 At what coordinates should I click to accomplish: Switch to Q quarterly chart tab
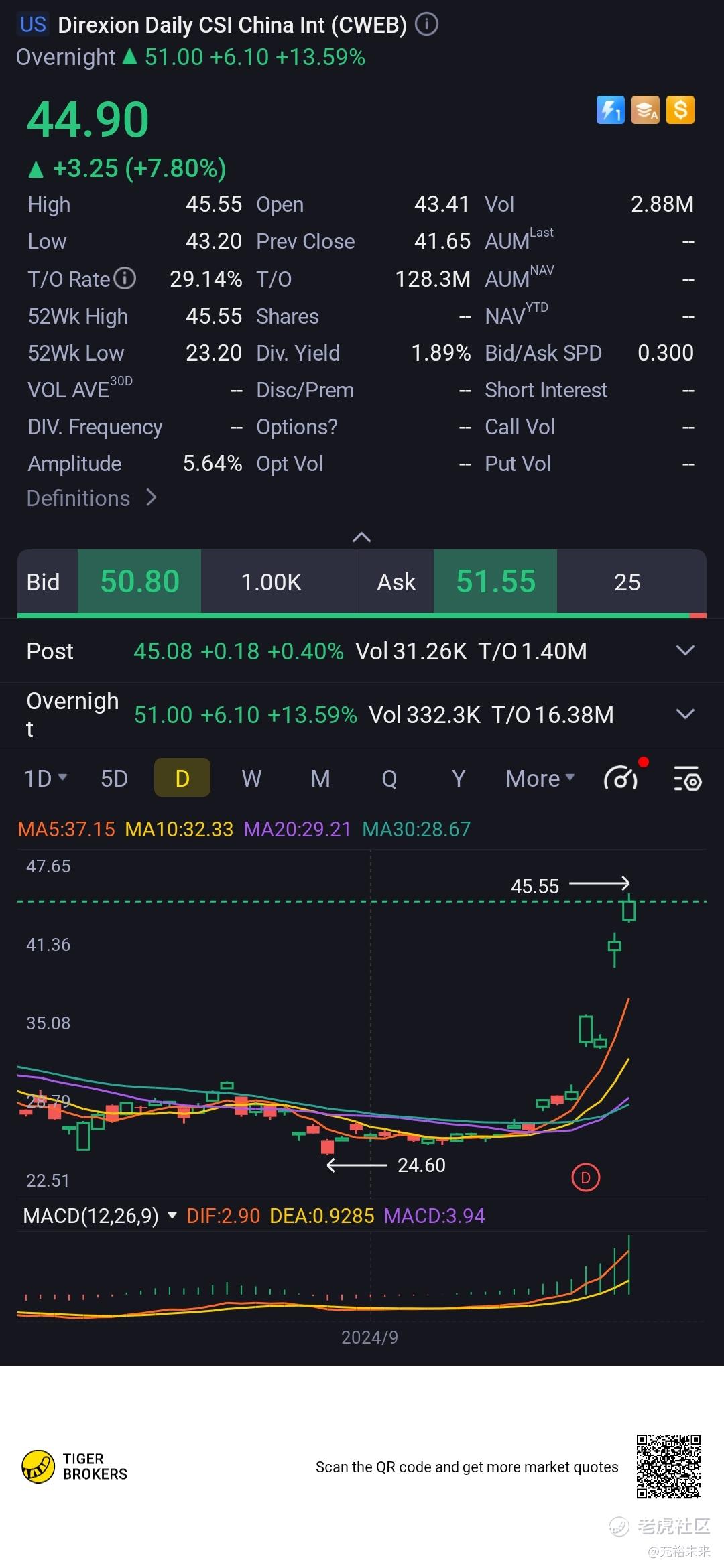click(389, 778)
